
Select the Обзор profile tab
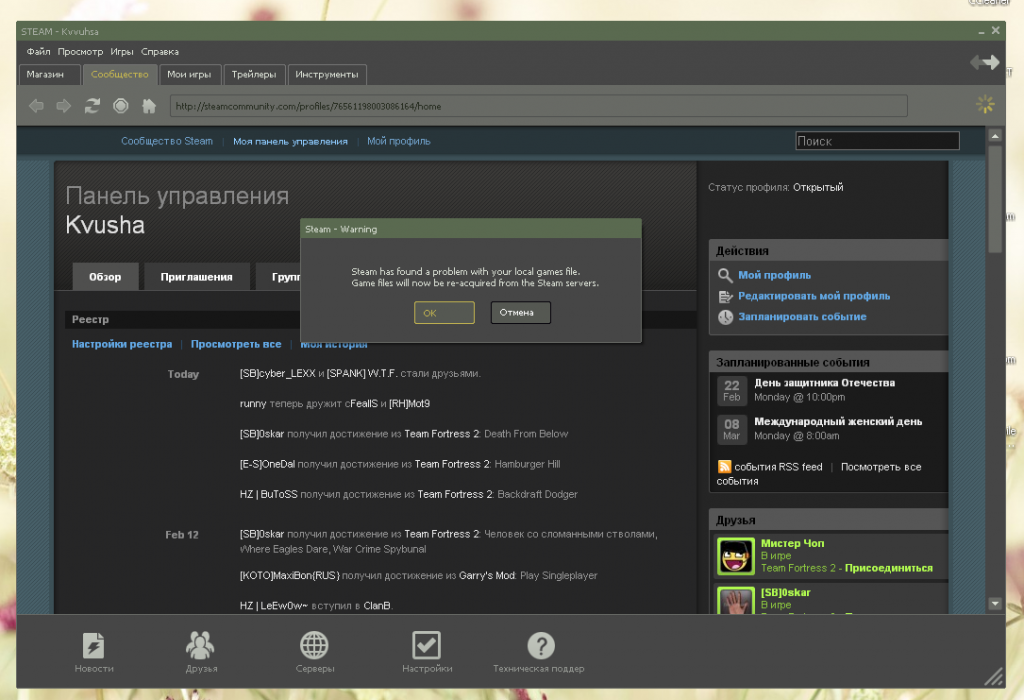(105, 277)
